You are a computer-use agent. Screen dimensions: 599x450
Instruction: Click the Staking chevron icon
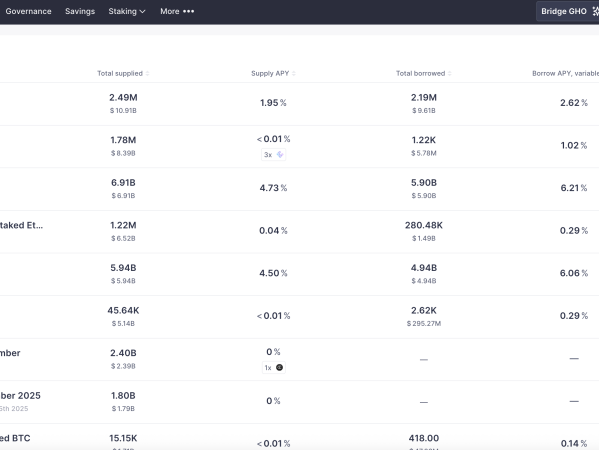point(142,12)
